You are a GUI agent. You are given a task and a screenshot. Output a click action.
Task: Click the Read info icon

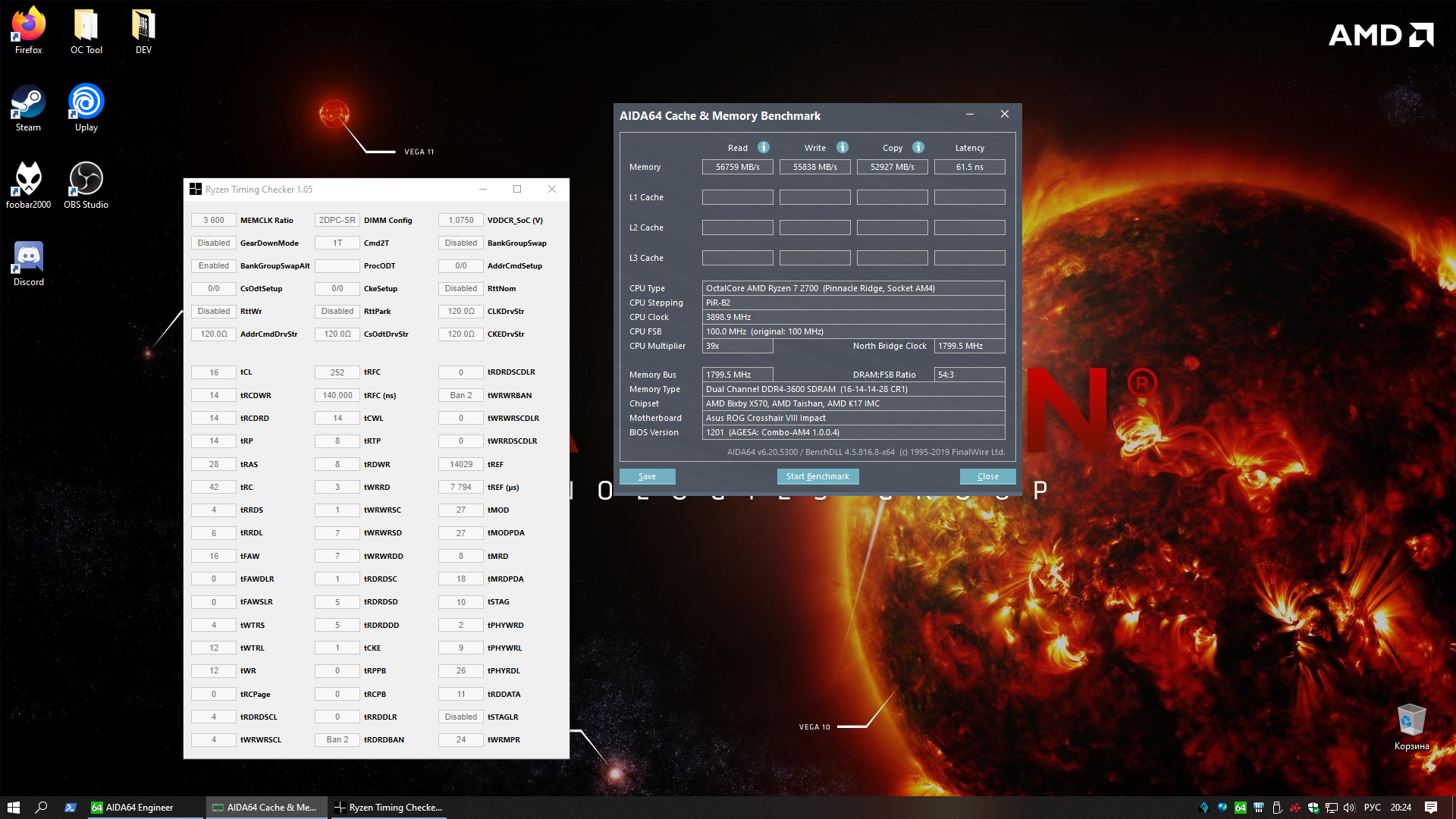[x=764, y=147]
